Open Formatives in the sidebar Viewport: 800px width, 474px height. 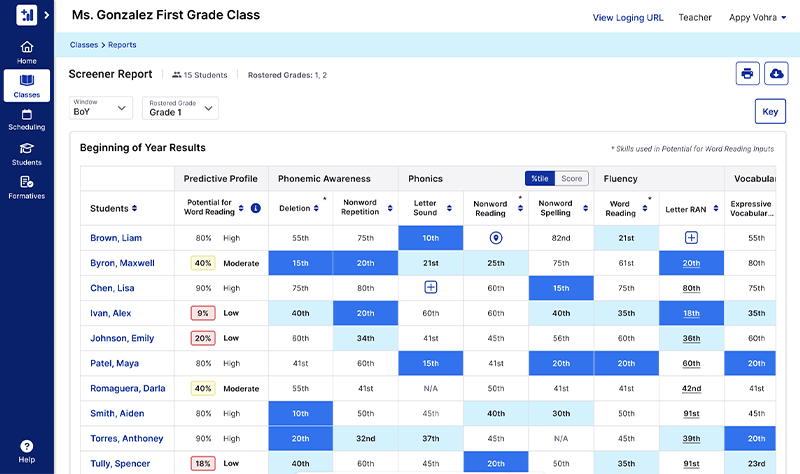point(27,188)
